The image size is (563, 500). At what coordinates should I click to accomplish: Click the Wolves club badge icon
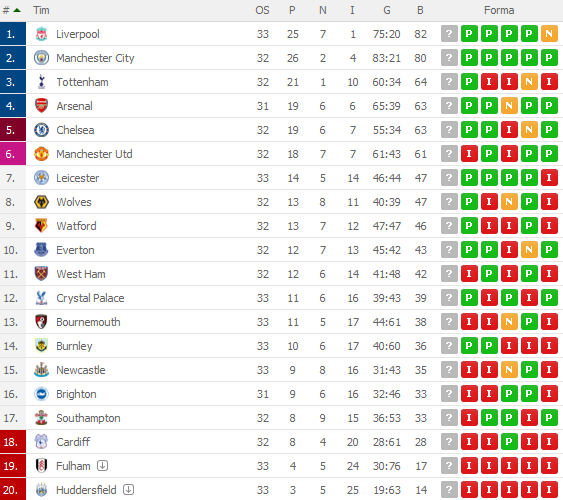click(x=41, y=202)
